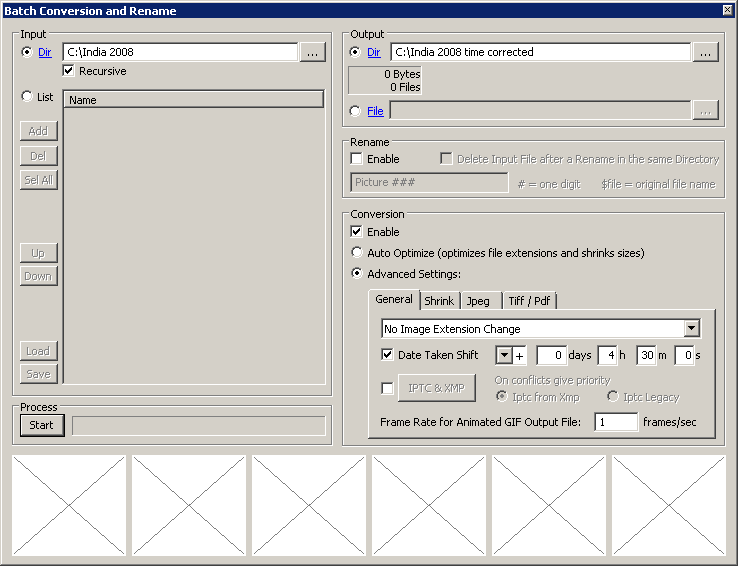Click the Save list button
738x566 pixels.
[39, 374]
